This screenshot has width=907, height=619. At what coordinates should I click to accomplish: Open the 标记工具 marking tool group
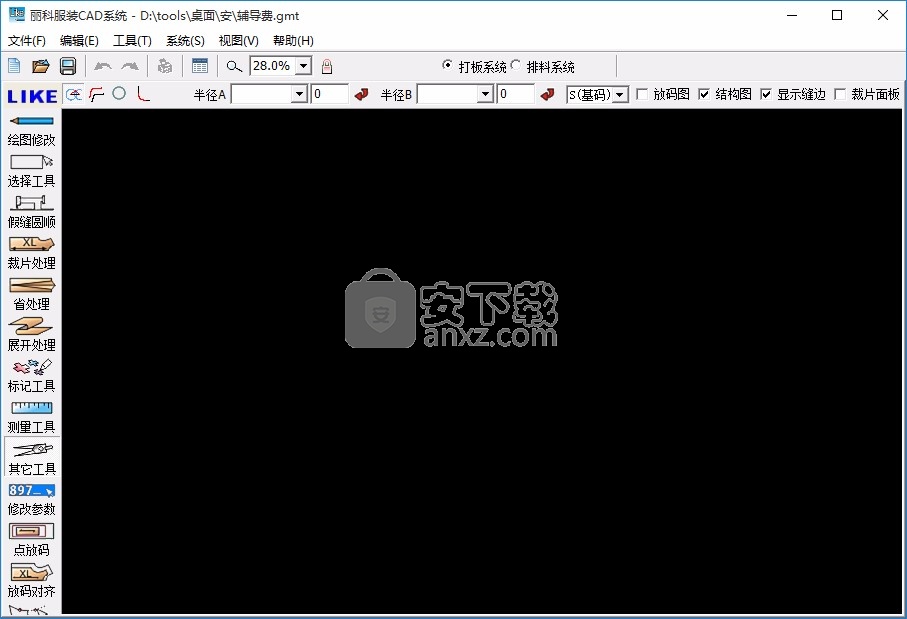(x=32, y=377)
